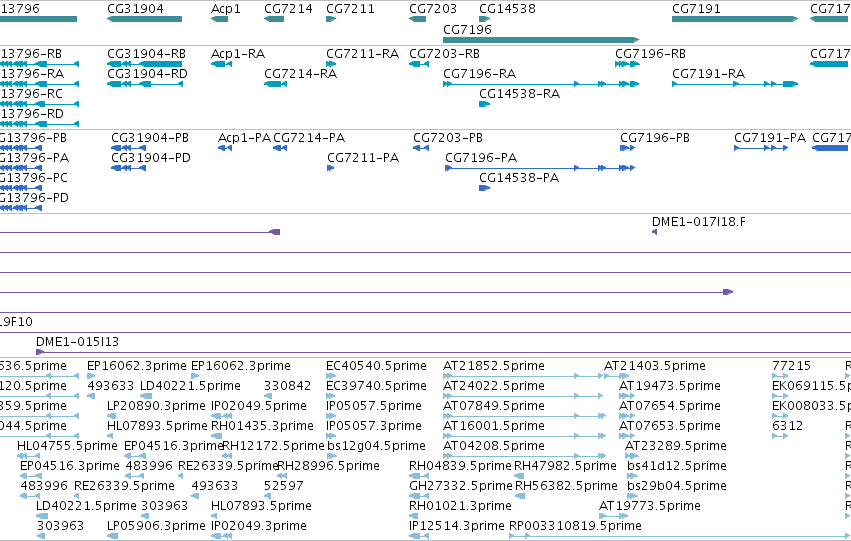Select EST RH56382.5prime label
This screenshot has height=541, width=851.
click(566, 486)
